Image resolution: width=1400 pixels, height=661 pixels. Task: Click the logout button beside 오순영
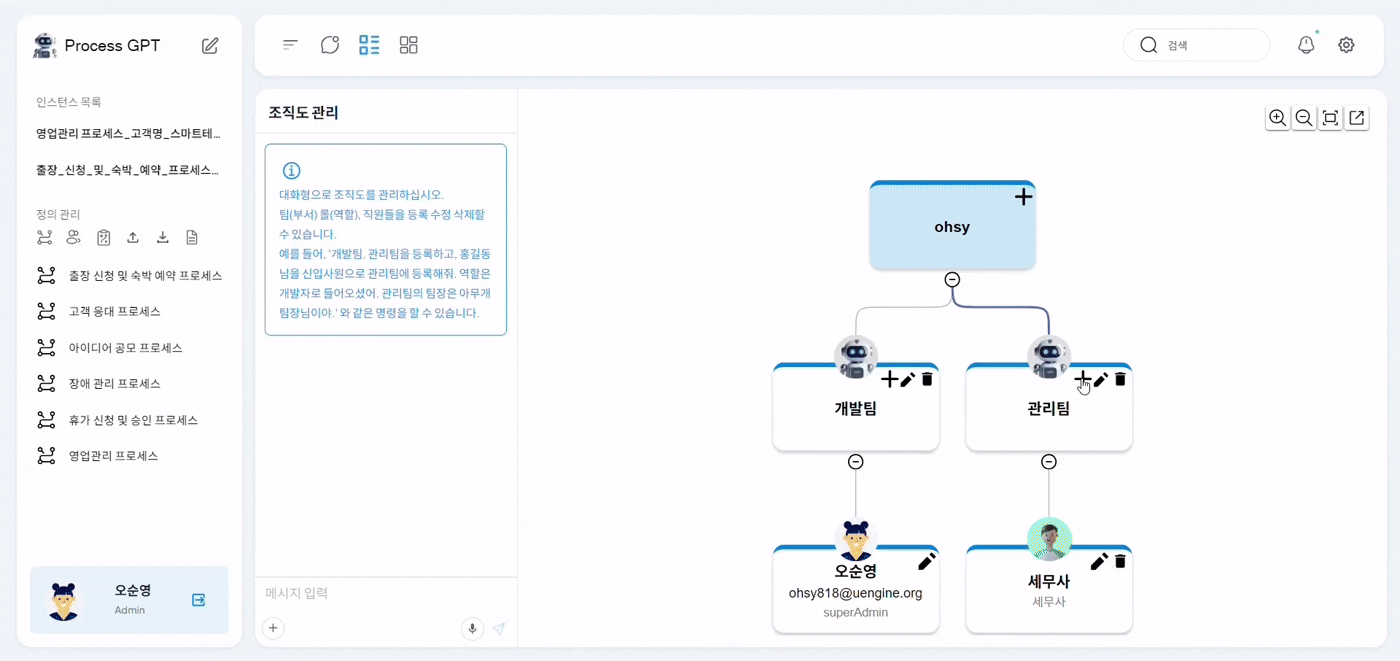[x=198, y=600]
